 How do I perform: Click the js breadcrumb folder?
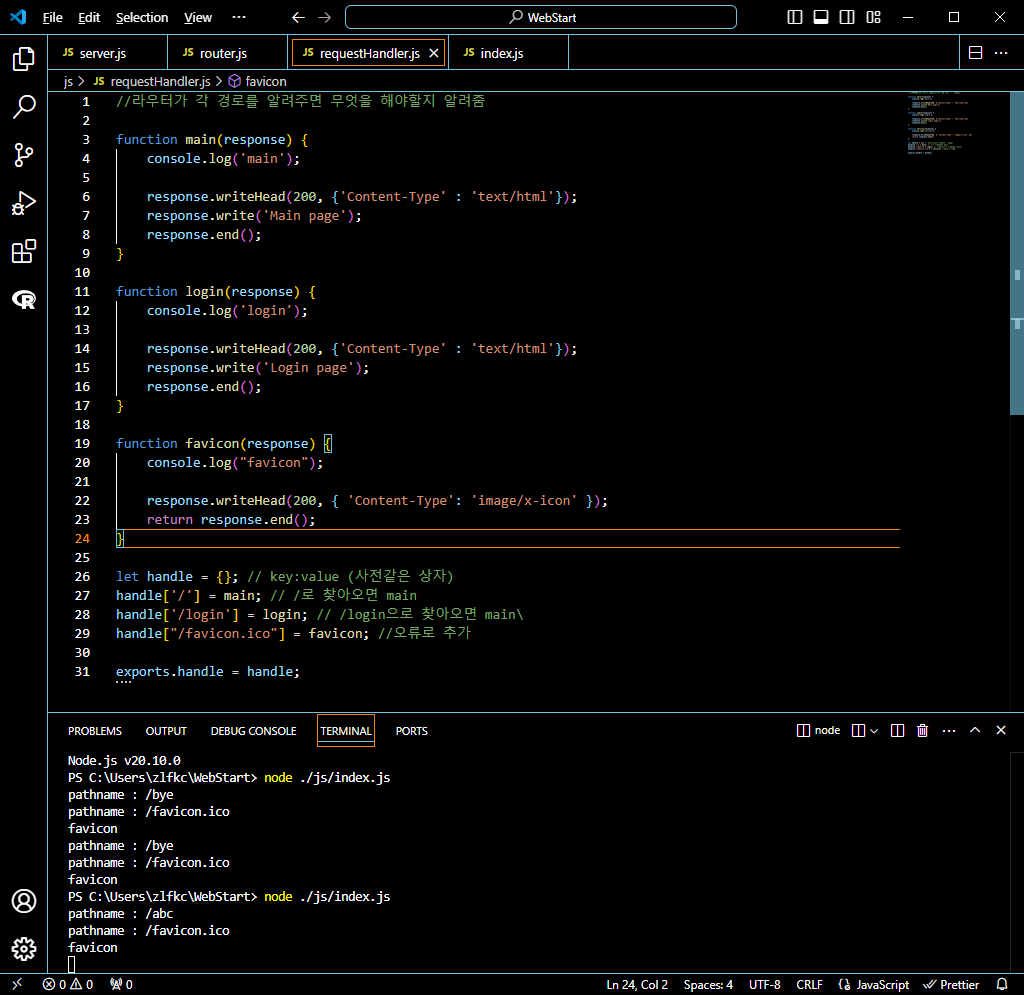(x=68, y=82)
